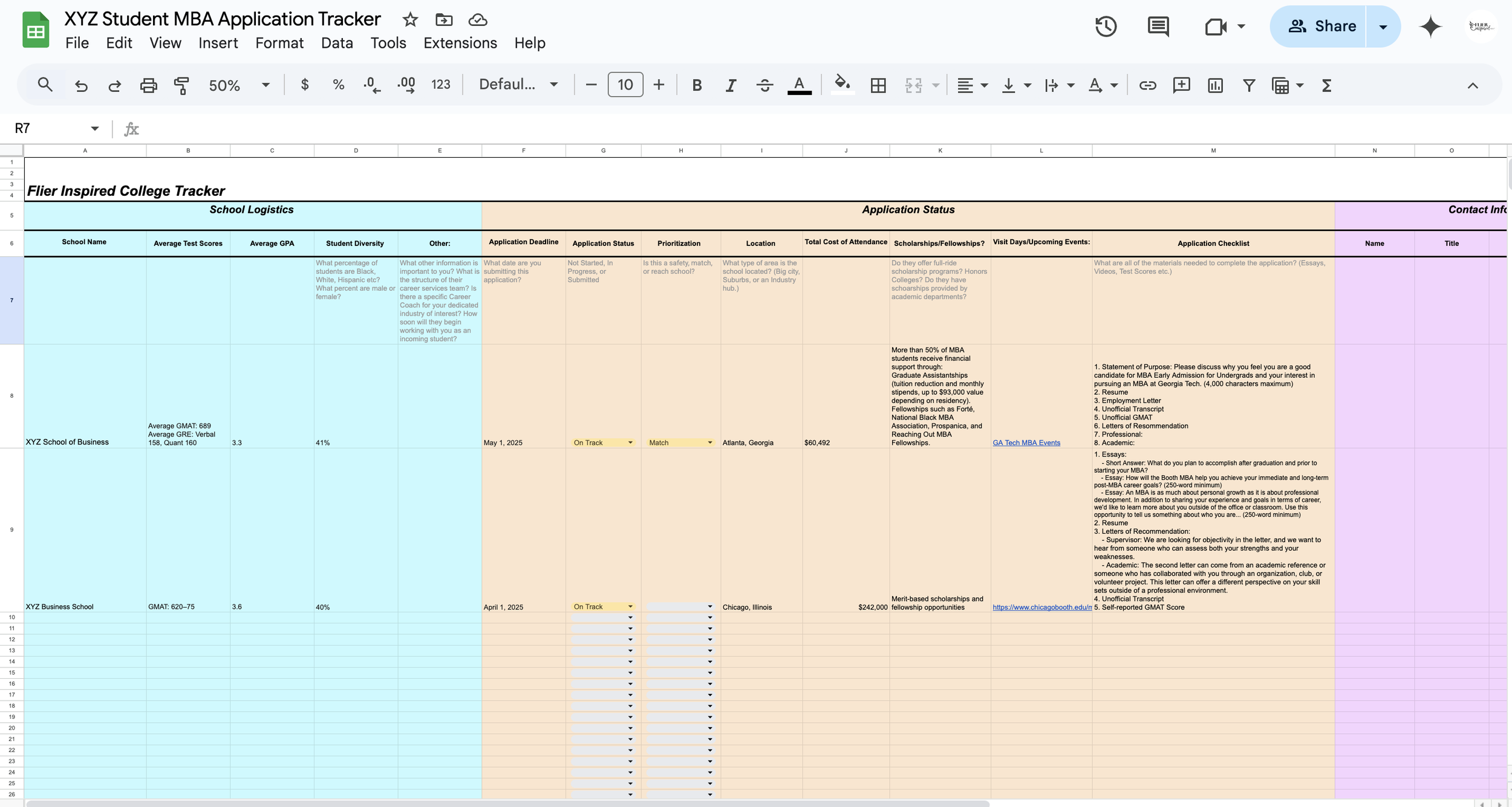This screenshot has width=1512, height=807.
Task: Create a filter icon
Action: pos(1249,85)
